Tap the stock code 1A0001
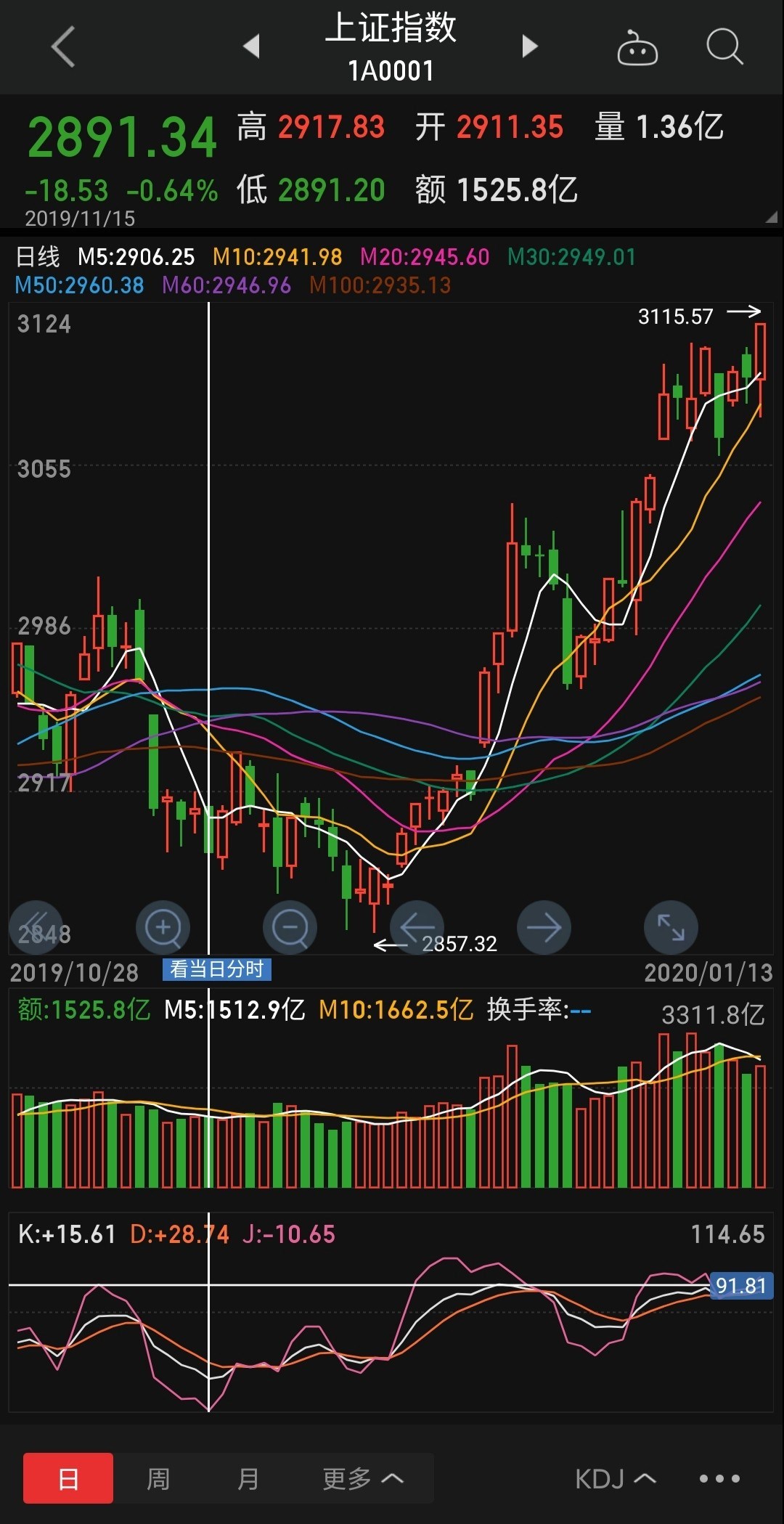The image size is (784, 1524). (391, 70)
